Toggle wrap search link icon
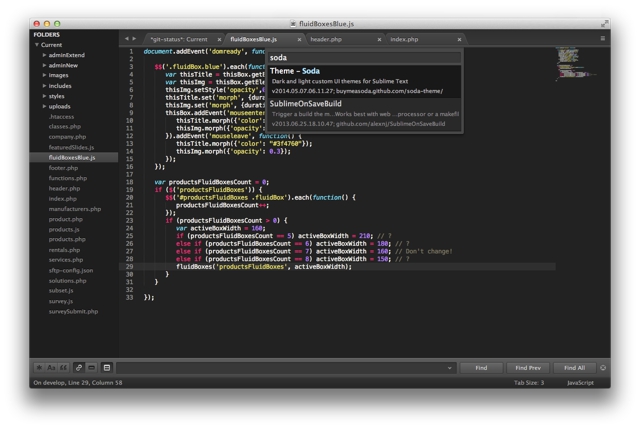This screenshot has height=429, width=640. [x=79, y=368]
